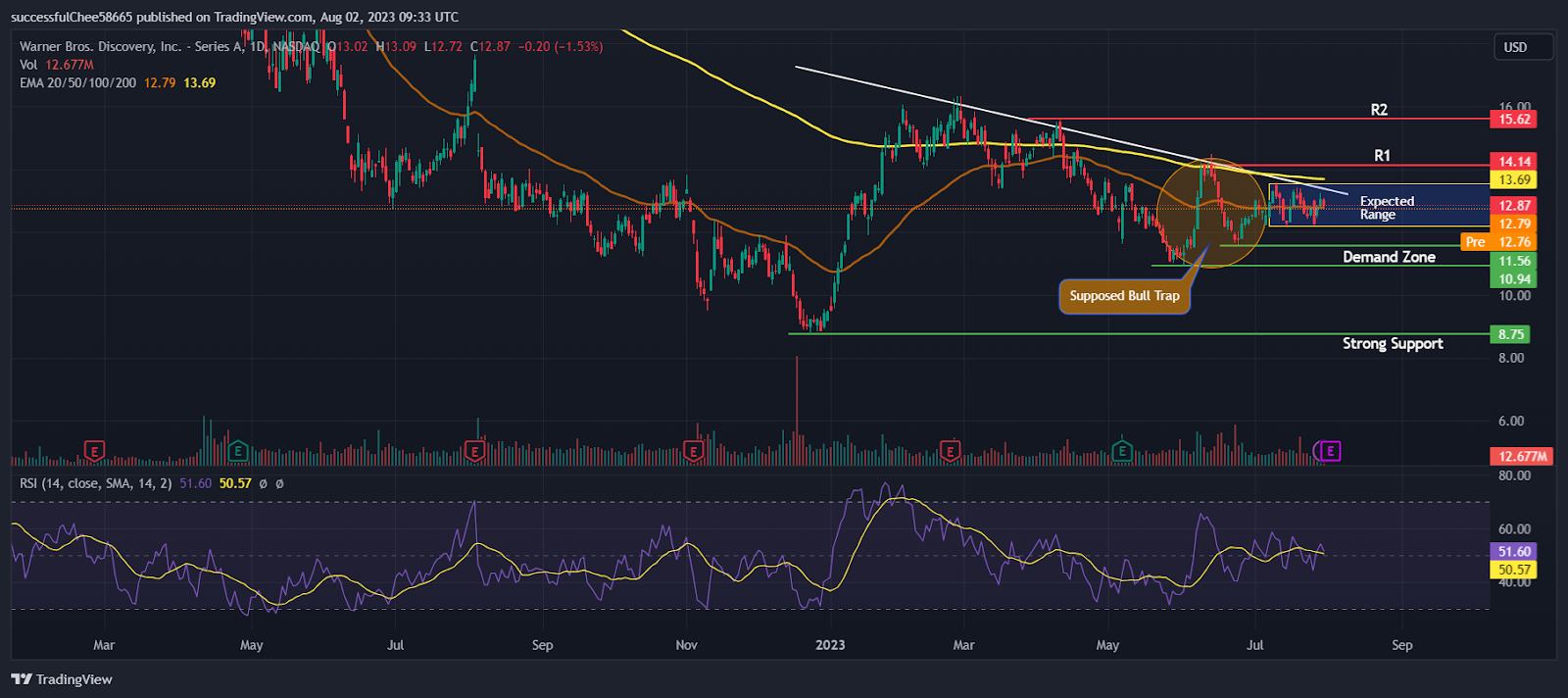Click the blue Expected Range rectangle
Viewport: 1568px width, 698px height.
(1379, 205)
